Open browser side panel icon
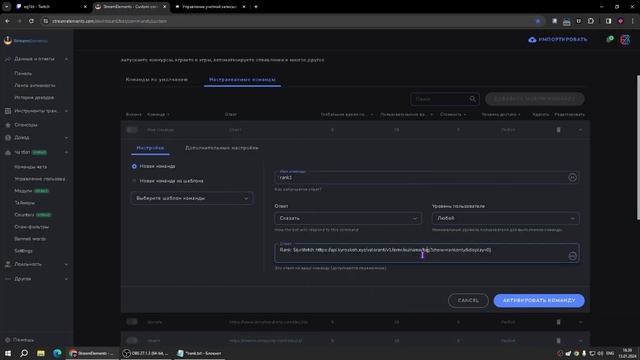The width and height of the screenshot is (640, 360). 608,21
